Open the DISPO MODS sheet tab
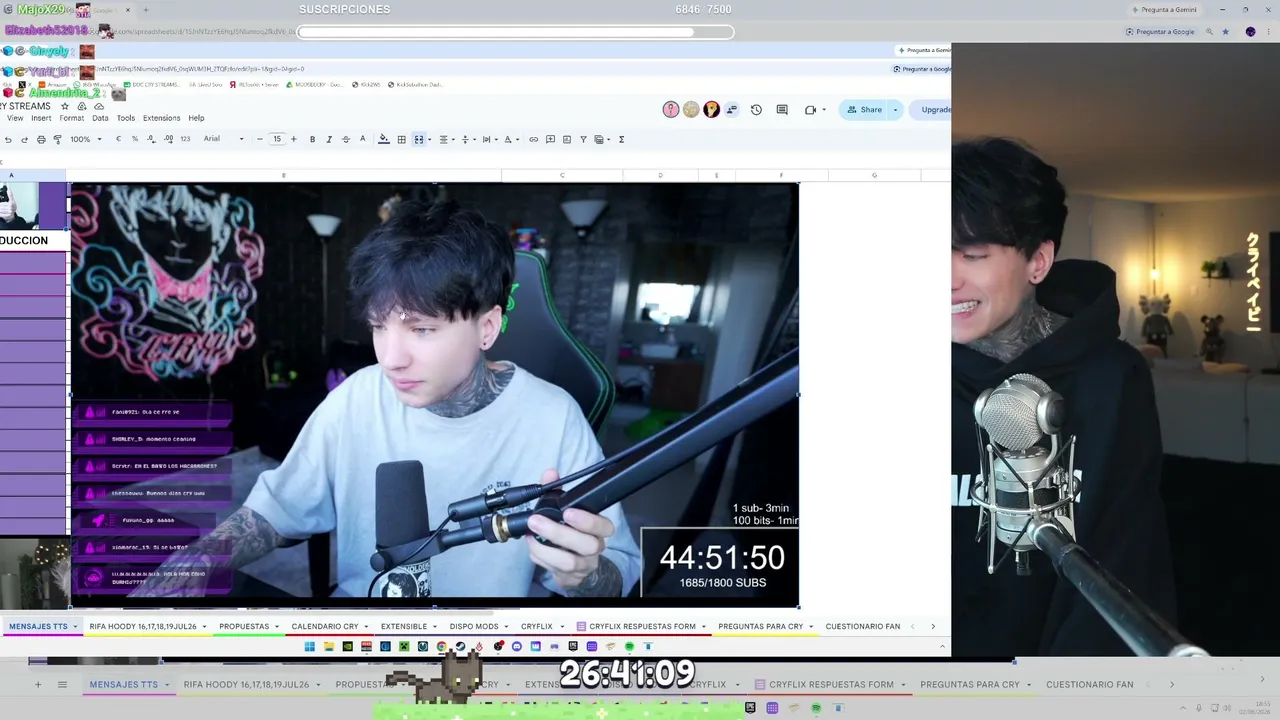This screenshot has height=720, width=1280. [480, 627]
